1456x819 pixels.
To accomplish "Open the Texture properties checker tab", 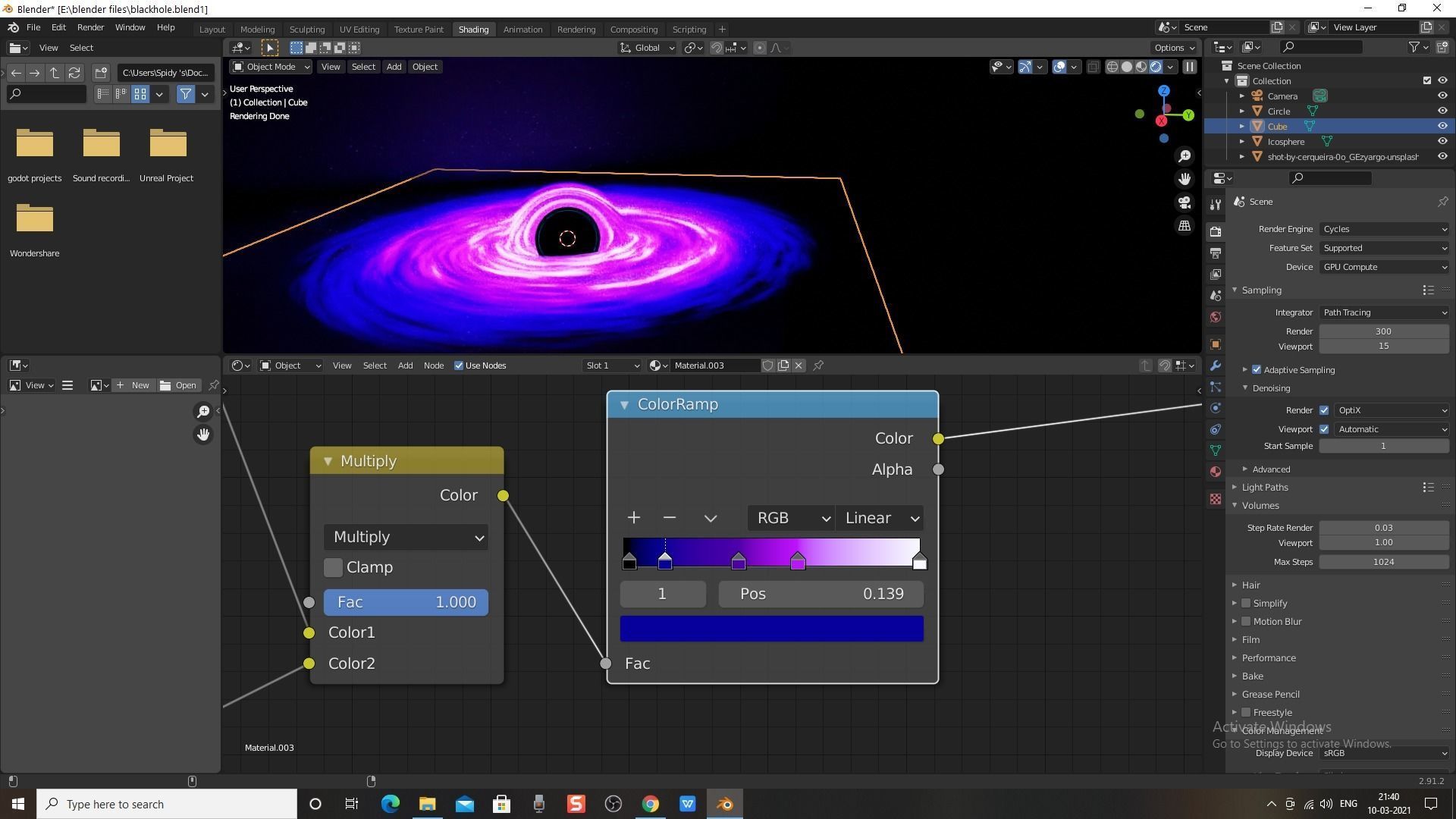I will (1216, 499).
